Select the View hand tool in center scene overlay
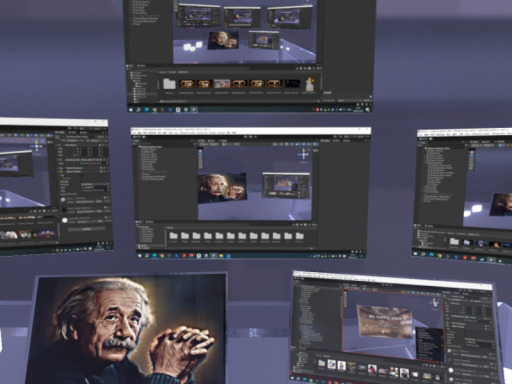 tap(200, 152)
